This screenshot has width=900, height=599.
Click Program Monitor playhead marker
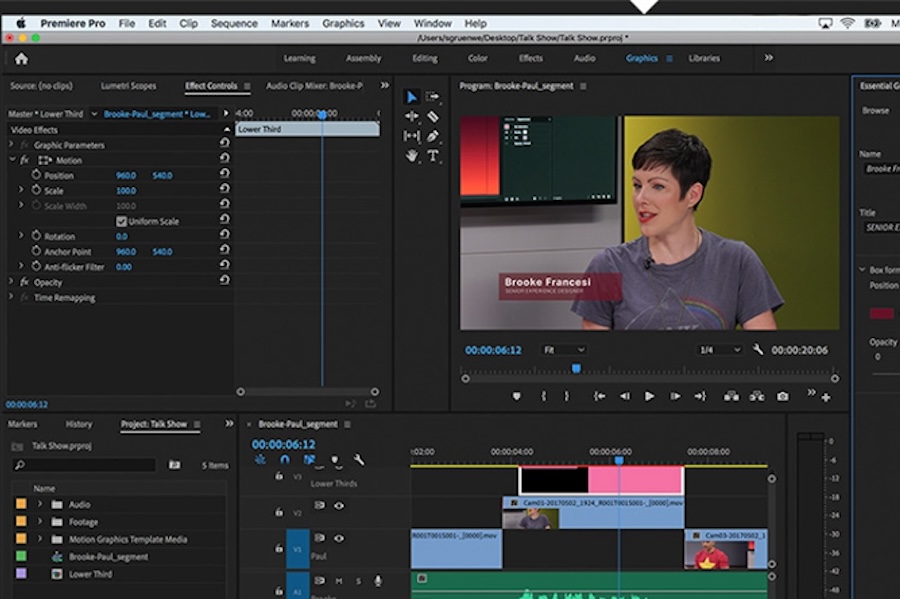click(576, 368)
